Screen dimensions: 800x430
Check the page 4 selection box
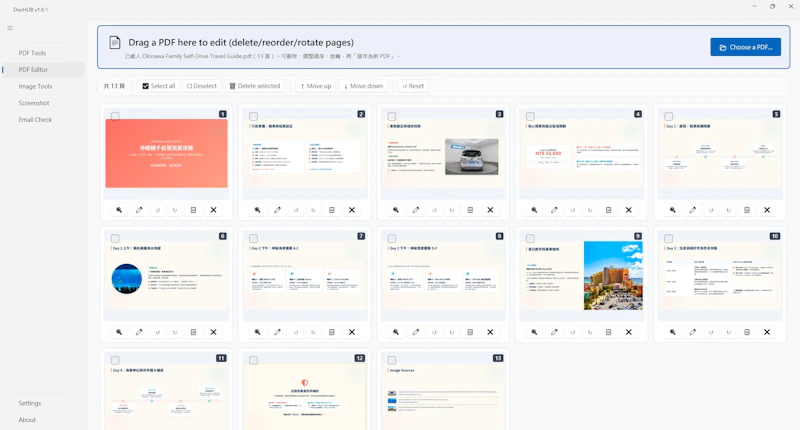[x=530, y=116]
